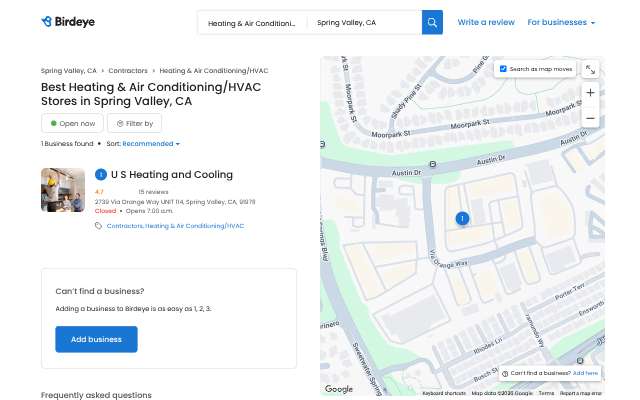Click the 2739 Via Orange Way address

point(175,202)
